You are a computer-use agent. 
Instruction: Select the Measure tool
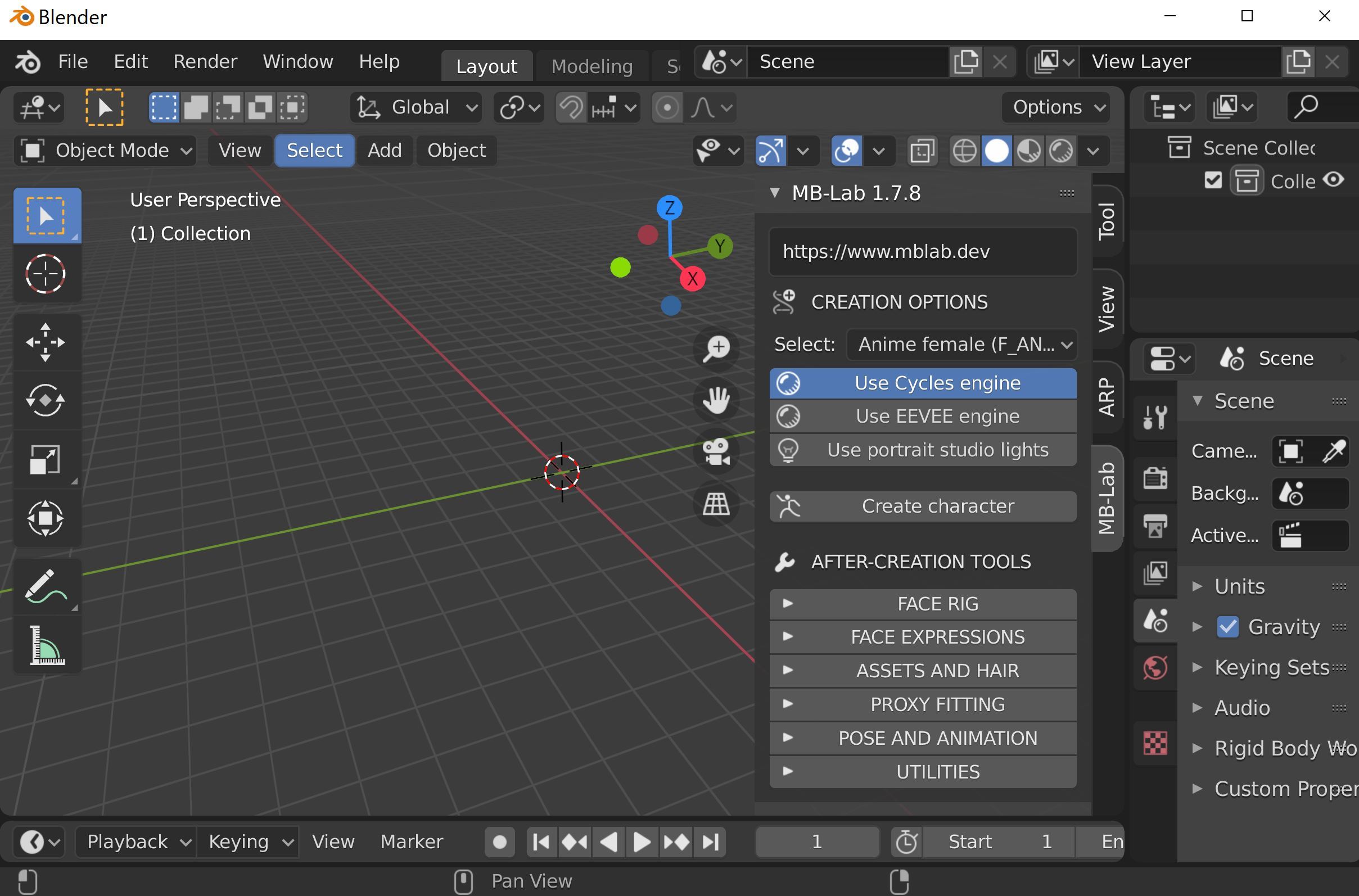tap(46, 646)
